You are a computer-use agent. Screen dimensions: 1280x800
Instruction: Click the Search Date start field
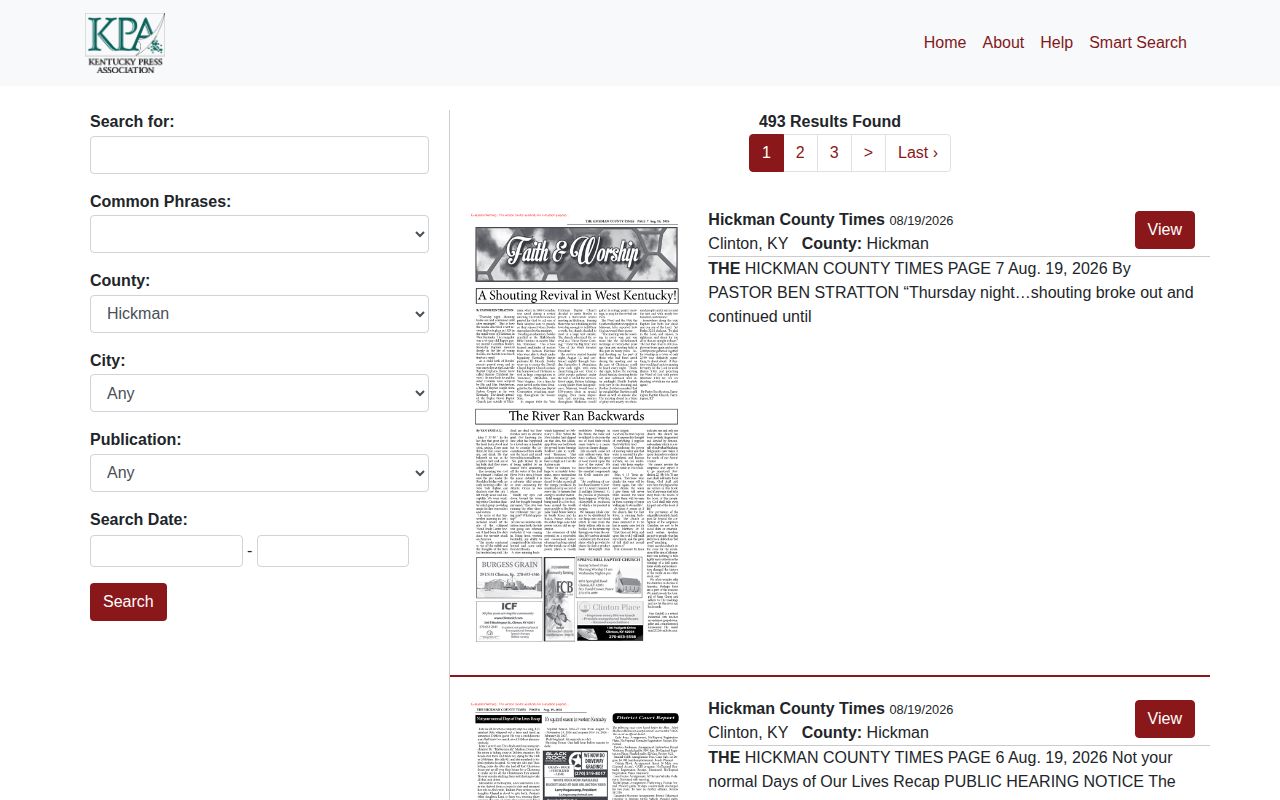click(x=166, y=551)
